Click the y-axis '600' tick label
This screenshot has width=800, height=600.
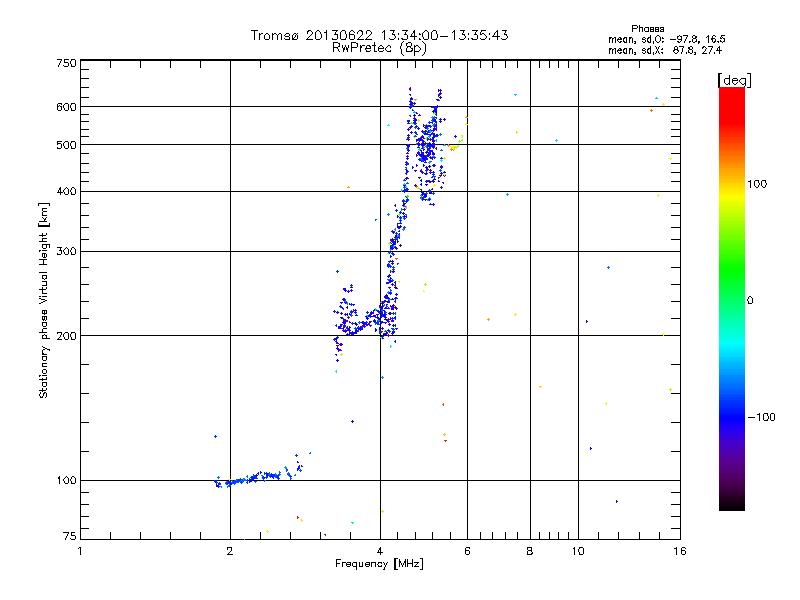[x=67, y=107]
